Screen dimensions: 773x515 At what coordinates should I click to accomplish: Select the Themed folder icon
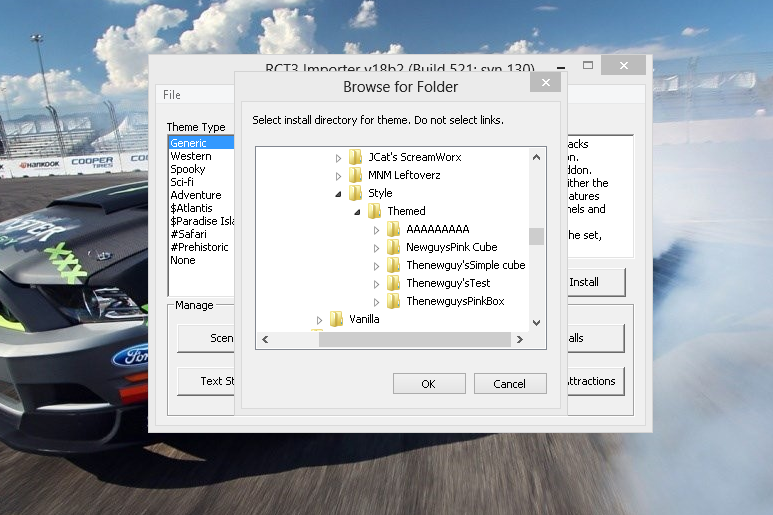pos(374,211)
